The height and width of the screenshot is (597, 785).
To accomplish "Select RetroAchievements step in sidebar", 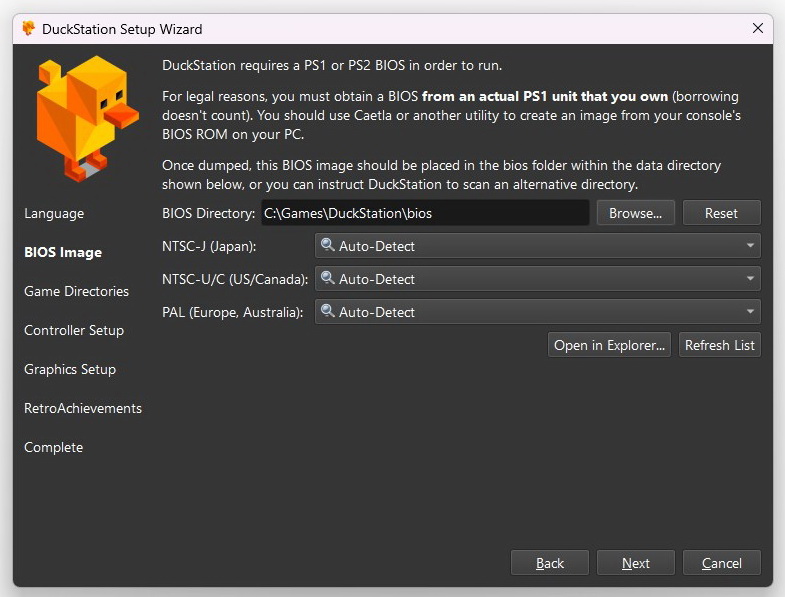I will tap(83, 409).
